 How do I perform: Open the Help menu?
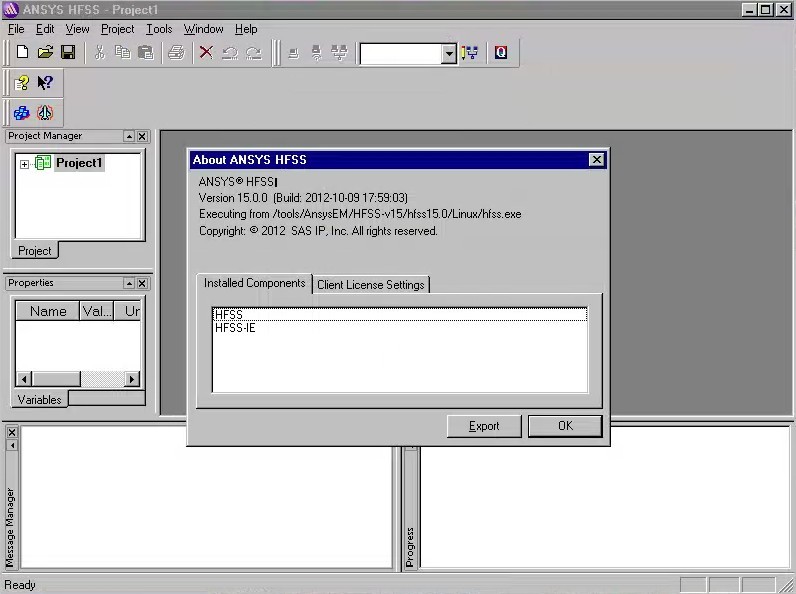click(x=246, y=29)
